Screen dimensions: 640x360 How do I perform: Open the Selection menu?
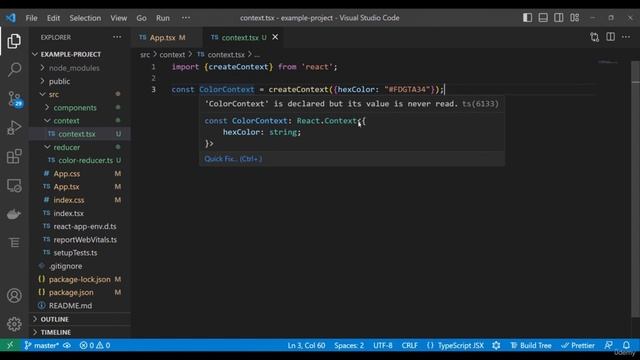tap(85, 18)
